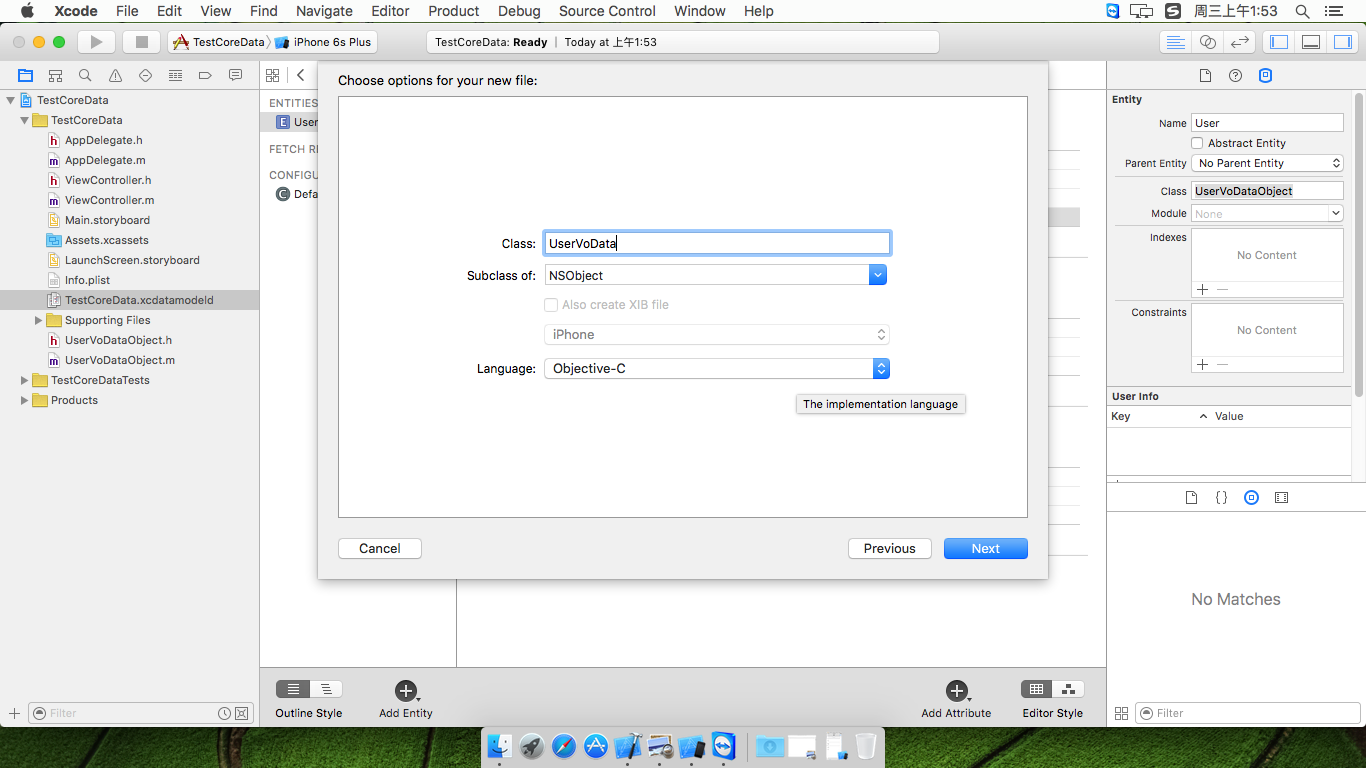Expand the Supporting Files folder
Viewport: 1366px width, 768px height.
click(38, 320)
